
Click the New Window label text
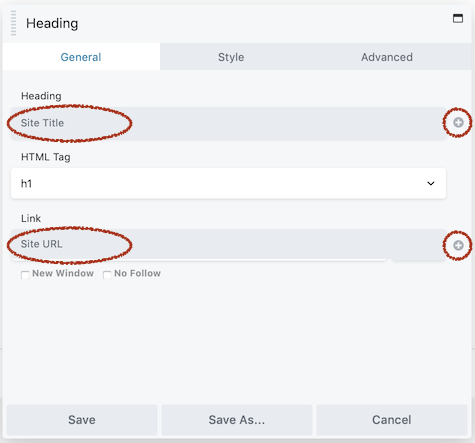point(63,273)
